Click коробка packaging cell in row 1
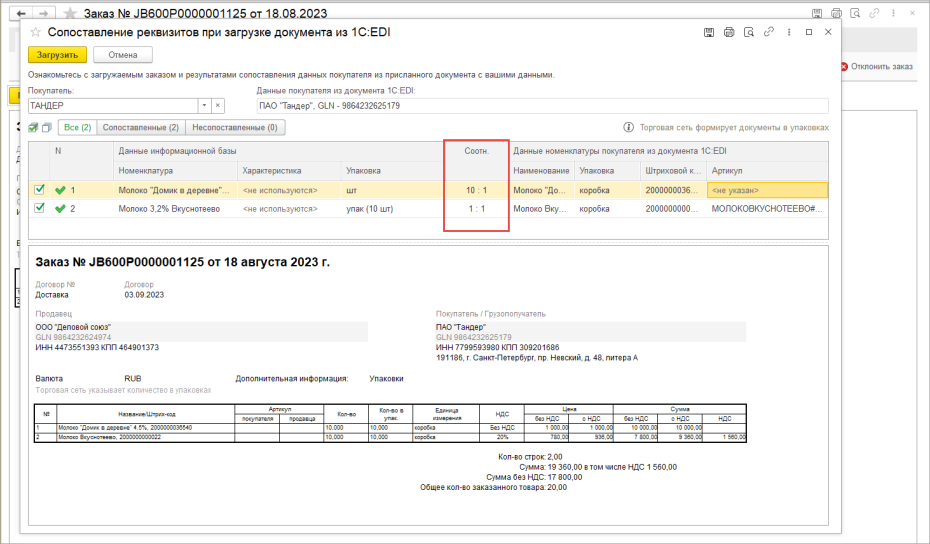The image size is (930, 544). pyautogui.click(x=607, y=190)
